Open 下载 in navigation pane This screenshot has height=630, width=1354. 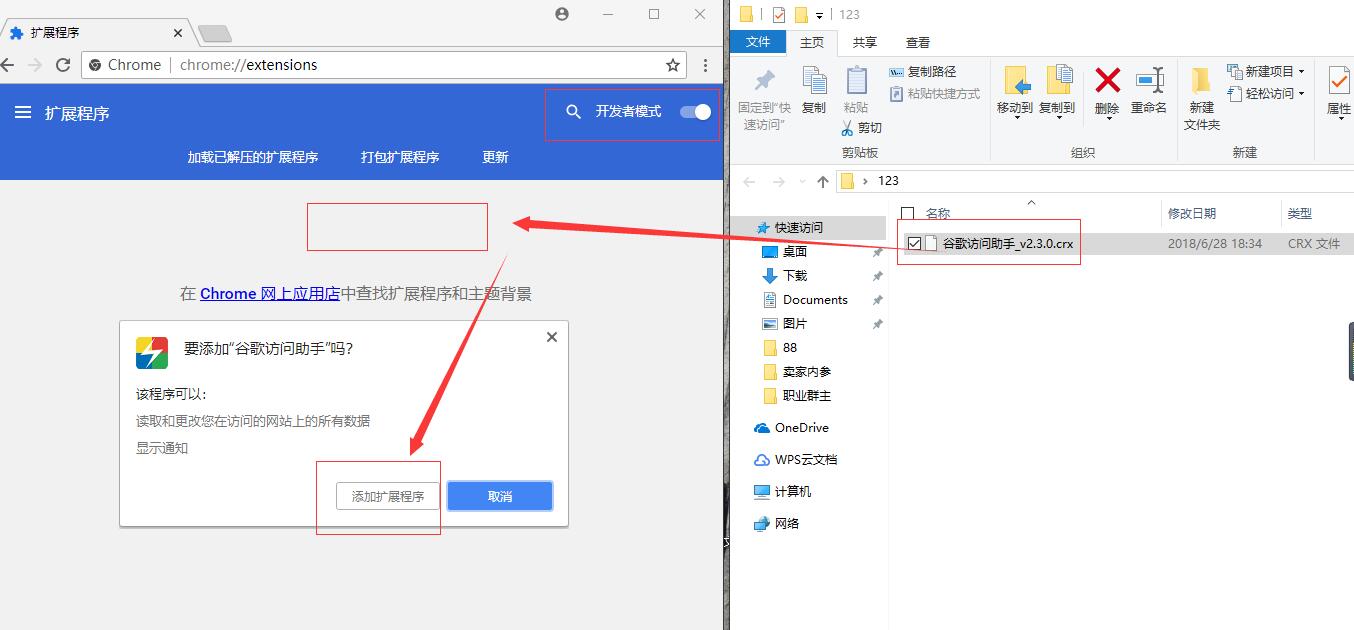tap(795, 275)
